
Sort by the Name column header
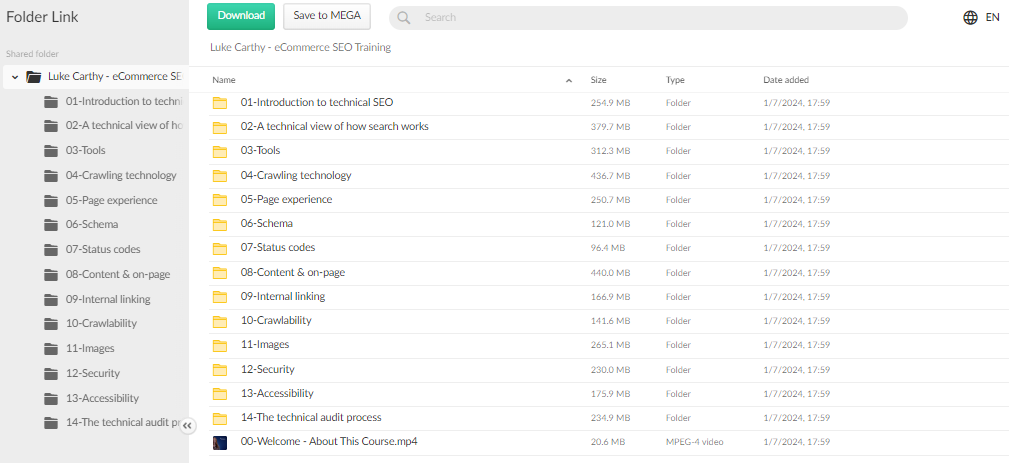click(x=224, y=80)
